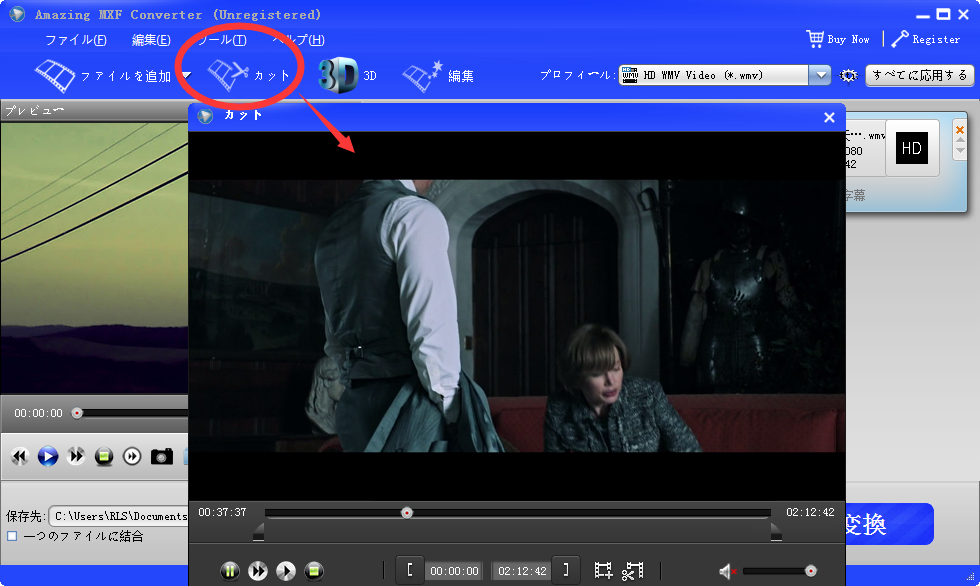The width and height of the screenshot is (980, 586).
Task: Click the HD format thumbnail in the file list
Action: [911, 148]
